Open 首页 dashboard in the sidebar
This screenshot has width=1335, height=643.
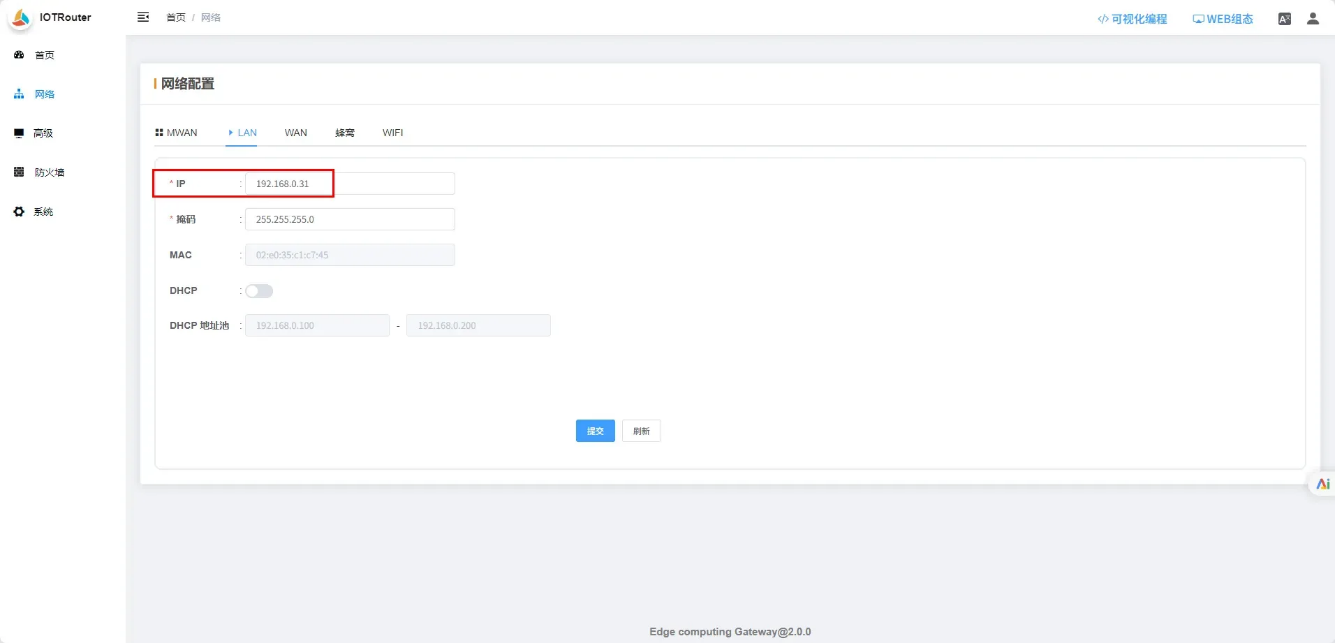(x=44, y=55)
